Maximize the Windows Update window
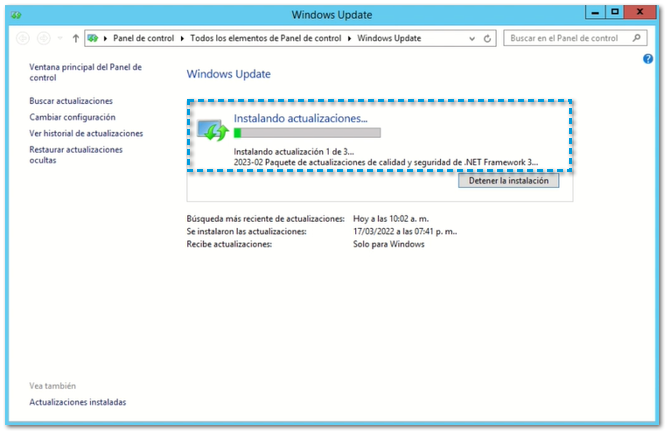The width and height of the screenshot is (668, 434). pyautogui.click(x=615, y=12)
